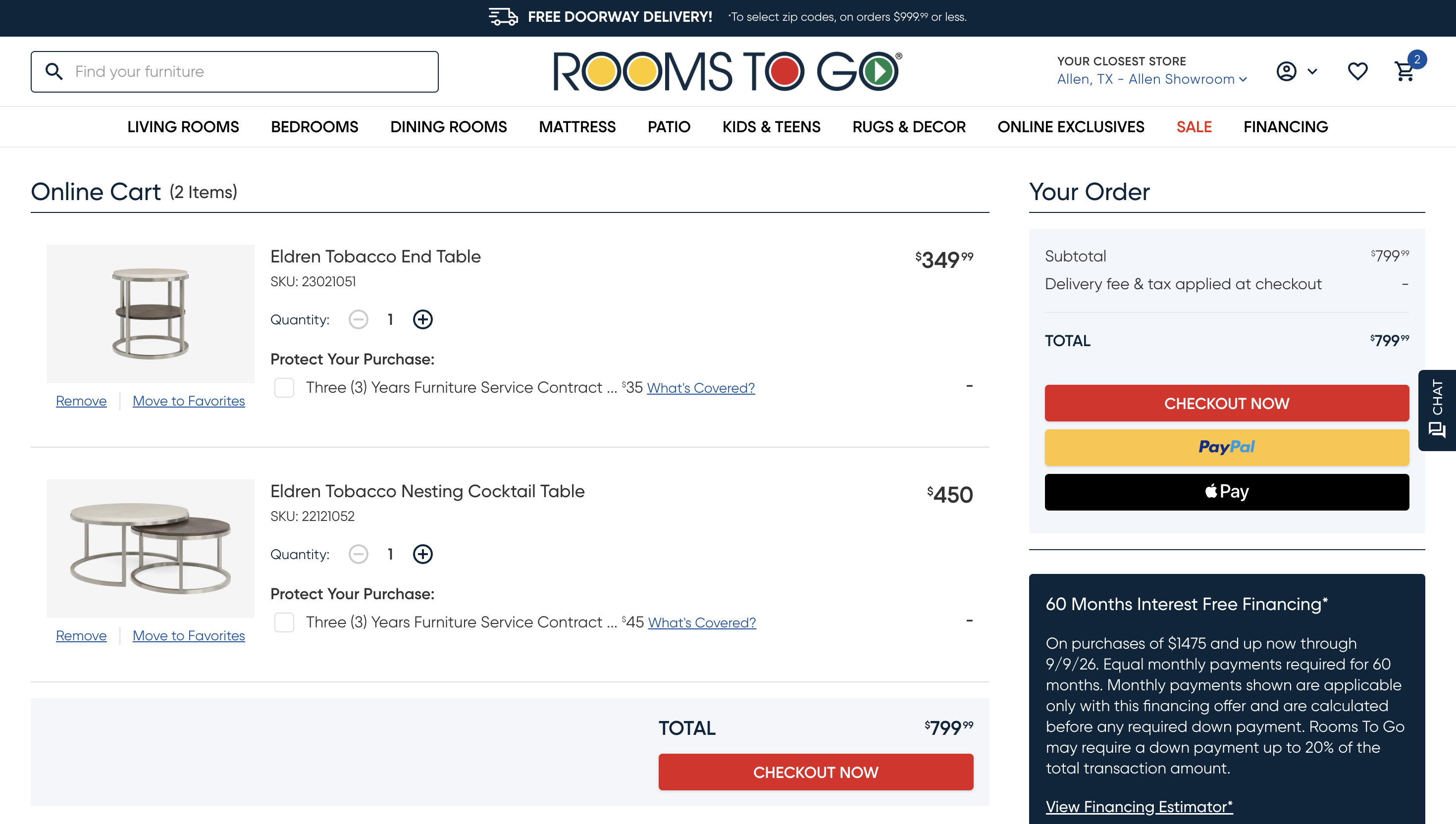Open the account profile icon

[1286, 71]
